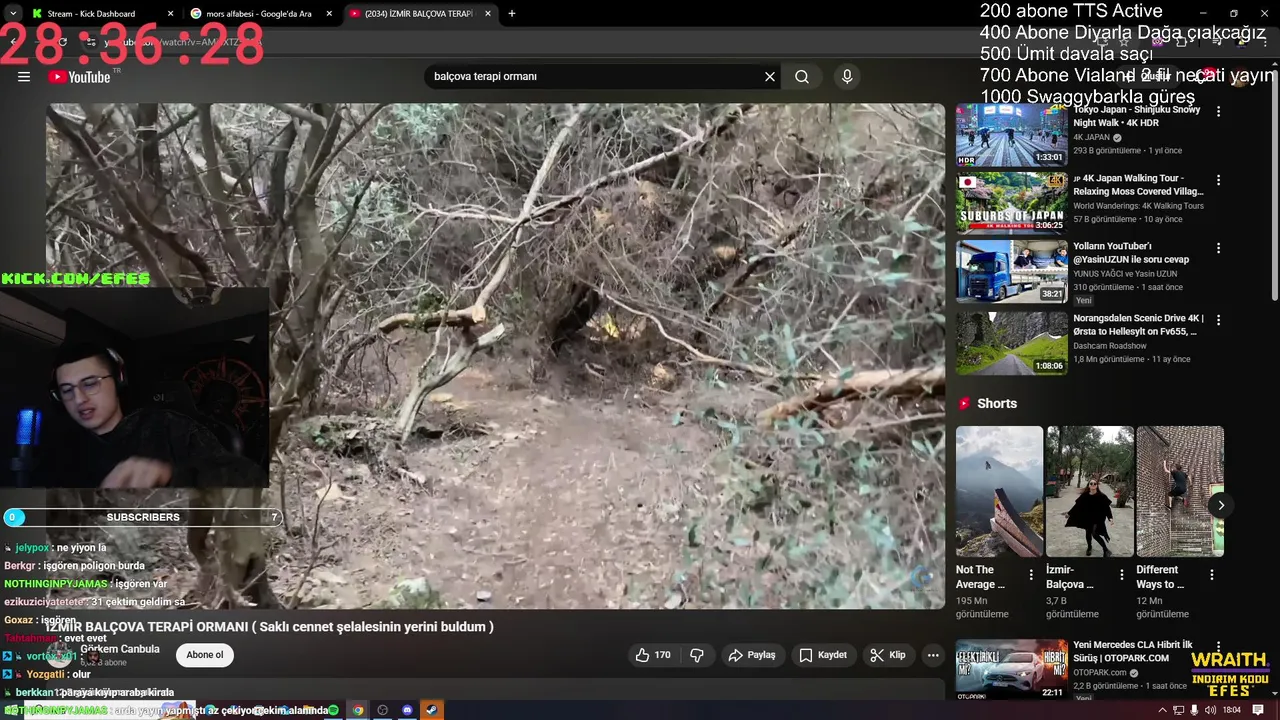Open Tokyo Japan Shinjuku Snowy Night Walk thumbnail
The height and width of the screenshot is (720, 1280).
1011,134
